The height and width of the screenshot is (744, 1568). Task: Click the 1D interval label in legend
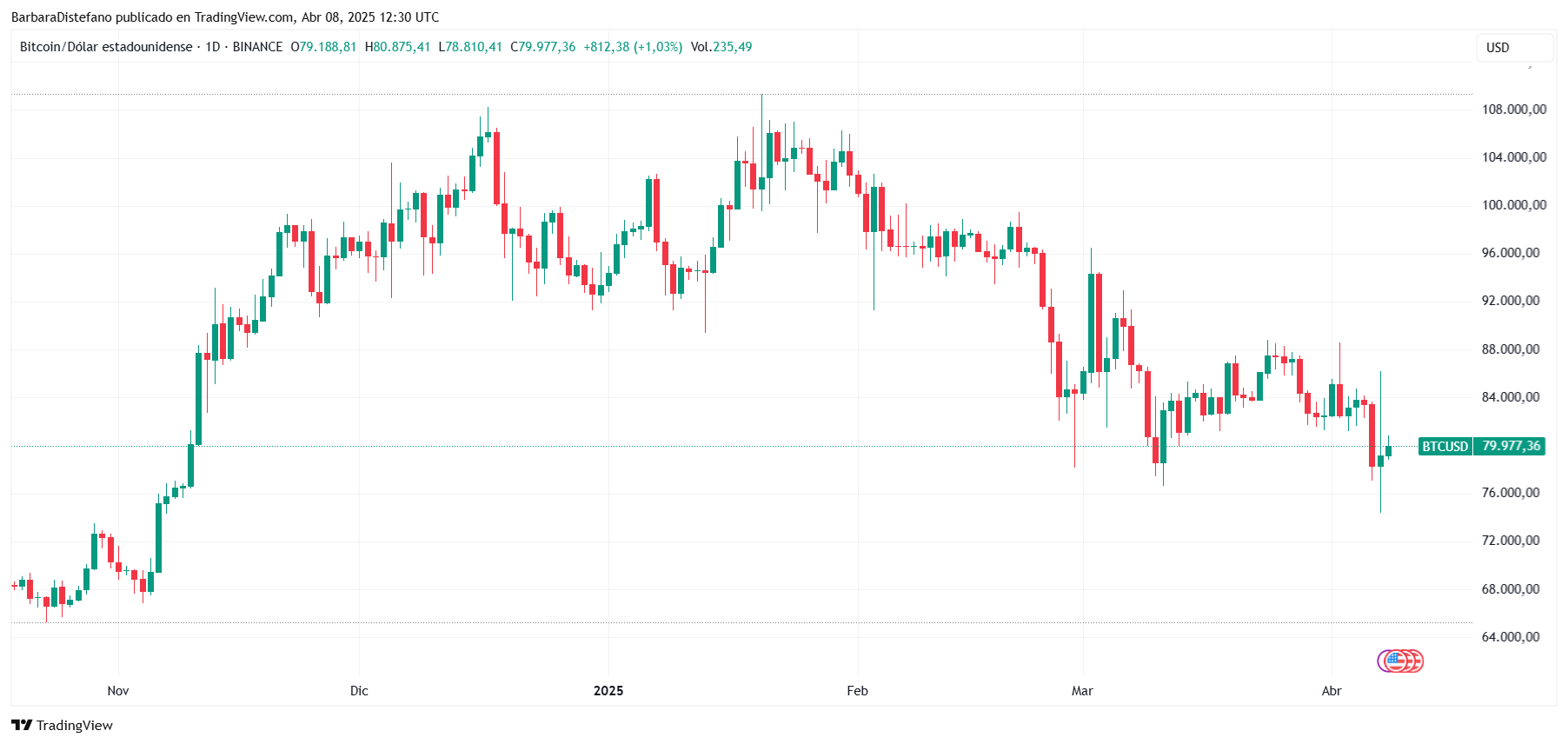coord(212,47)
